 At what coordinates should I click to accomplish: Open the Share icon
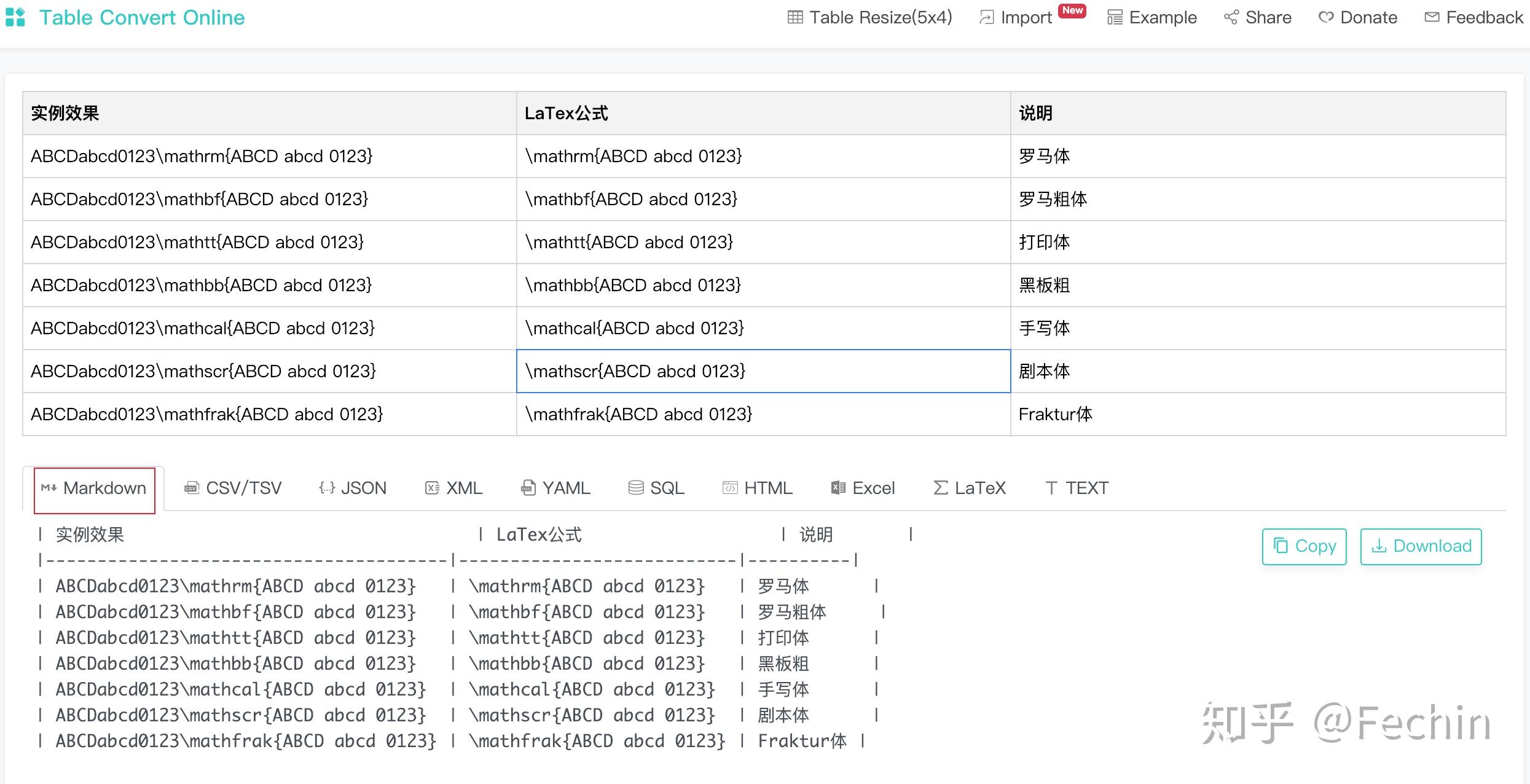1231,17
